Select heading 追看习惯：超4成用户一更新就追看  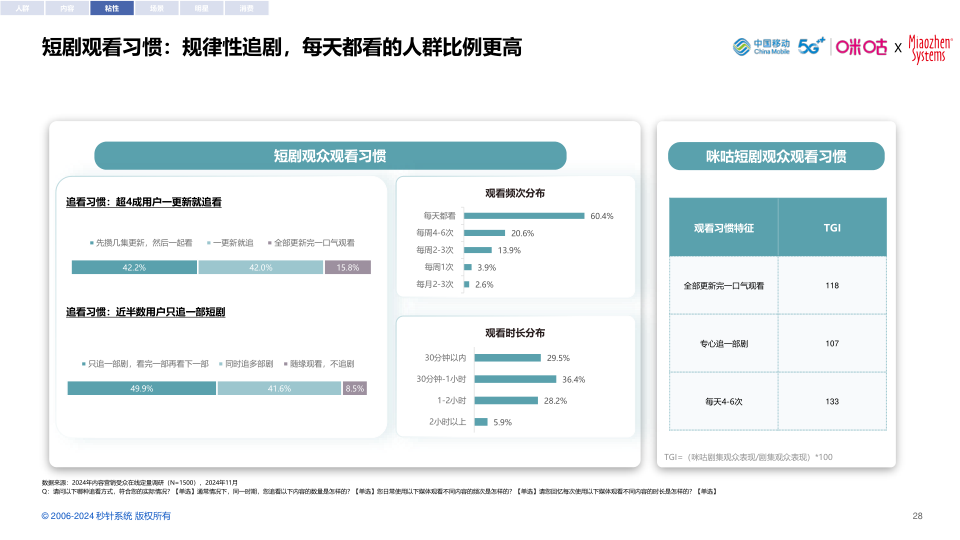[144, 202]
